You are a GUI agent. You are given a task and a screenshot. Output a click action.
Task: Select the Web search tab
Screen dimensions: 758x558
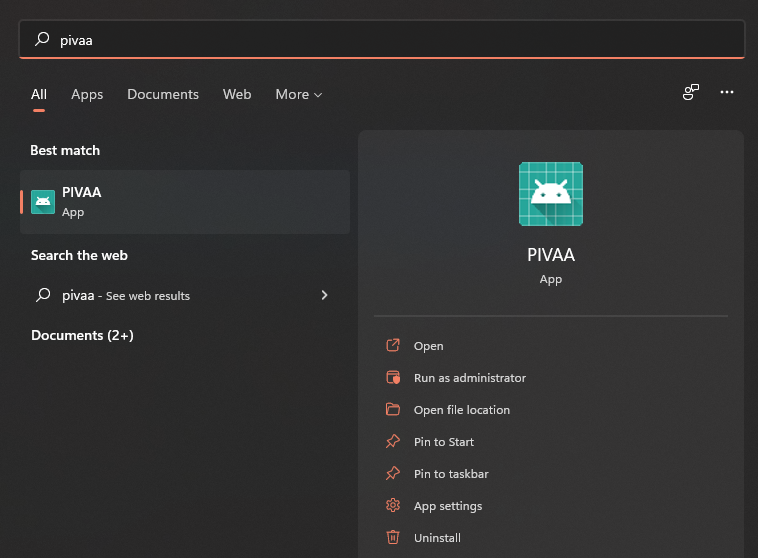tap(237, 94)
